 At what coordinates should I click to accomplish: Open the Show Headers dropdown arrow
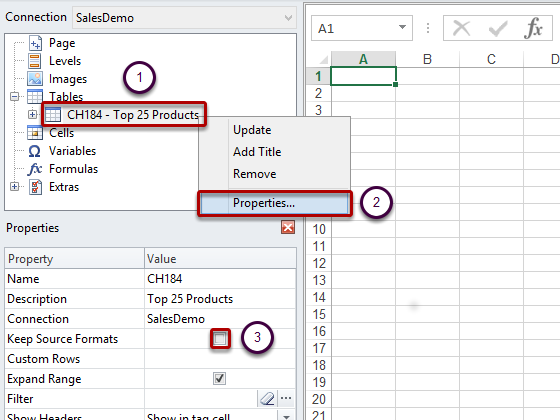(x=286, y=416)
